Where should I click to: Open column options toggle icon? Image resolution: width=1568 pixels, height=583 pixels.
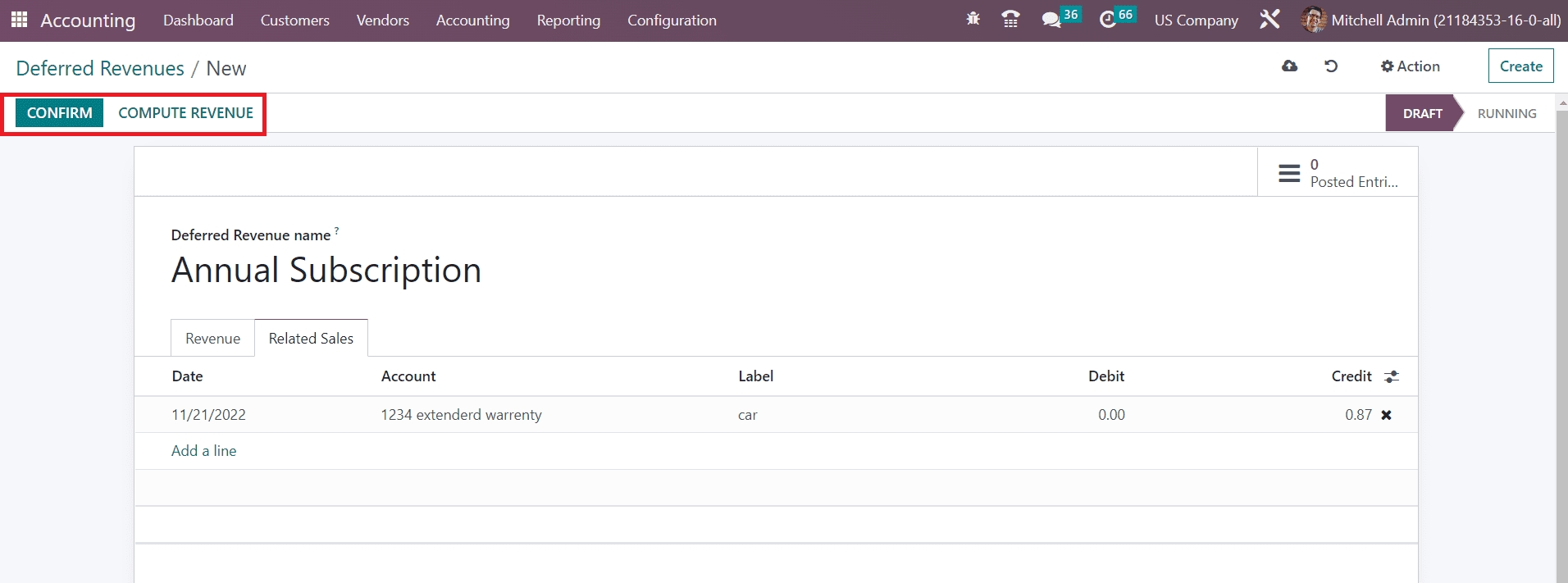[1391, 376]
